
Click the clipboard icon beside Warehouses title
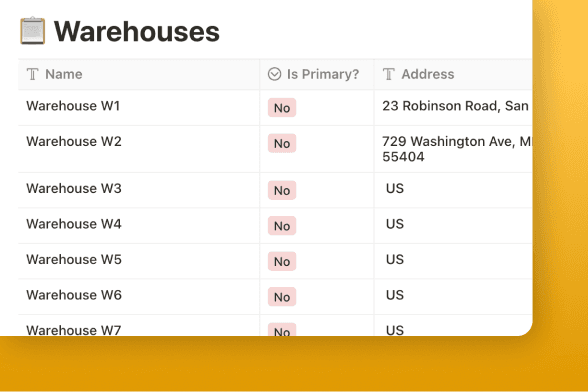coord(33,31)
